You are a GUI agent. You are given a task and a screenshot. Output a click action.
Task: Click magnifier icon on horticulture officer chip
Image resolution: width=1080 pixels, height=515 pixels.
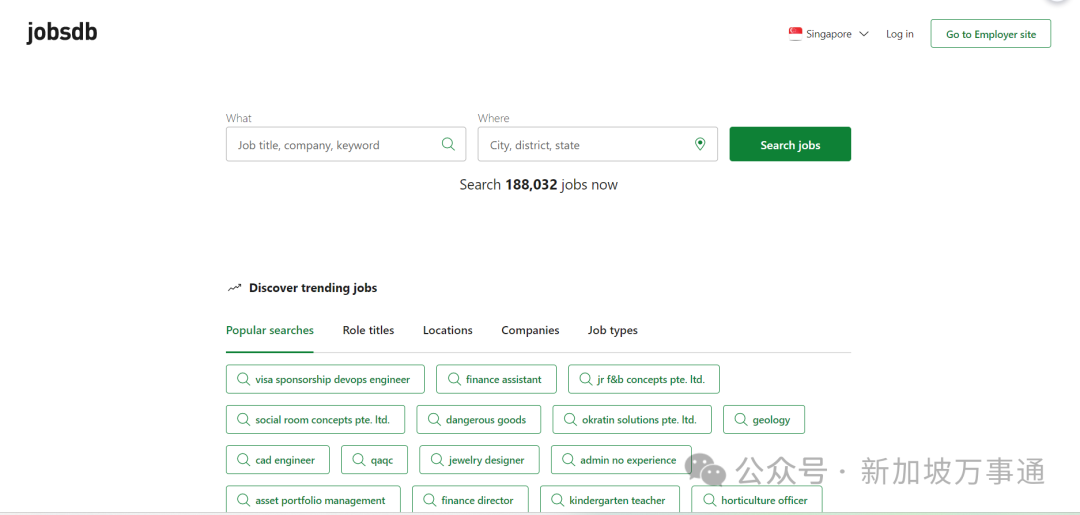(x=709, y=500)
